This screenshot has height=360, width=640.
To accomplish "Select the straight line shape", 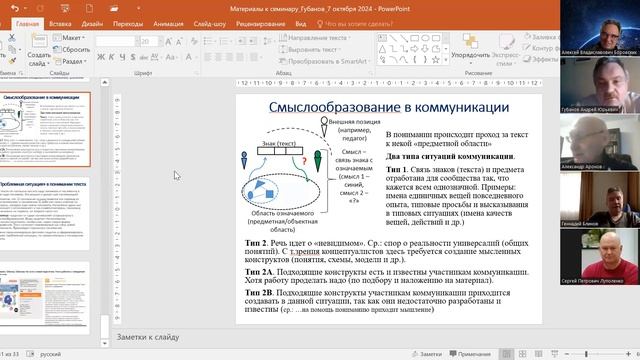I will [x=393, y=38].
